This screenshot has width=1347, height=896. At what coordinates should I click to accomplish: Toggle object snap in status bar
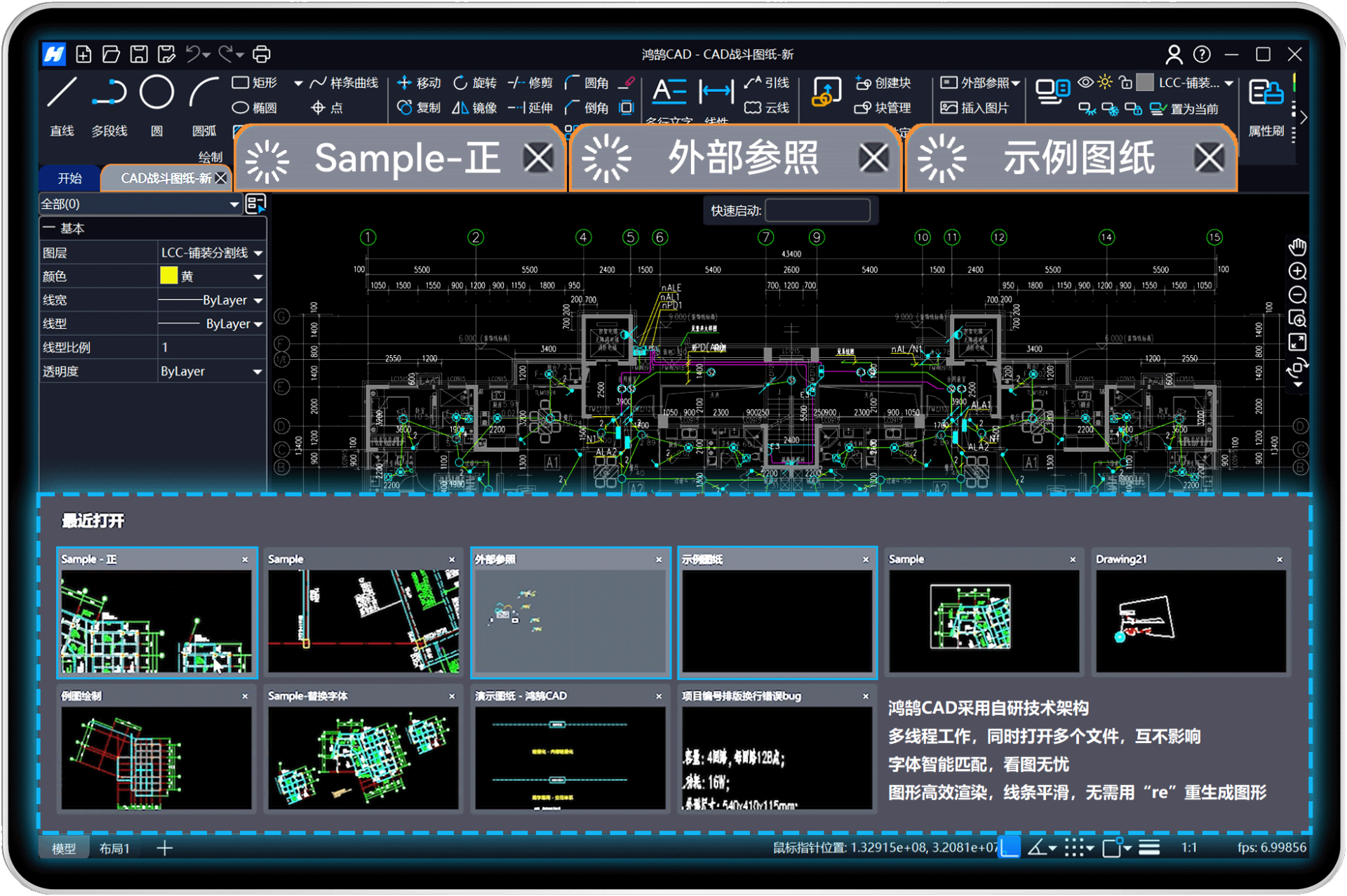click(x=1112, y=848)
